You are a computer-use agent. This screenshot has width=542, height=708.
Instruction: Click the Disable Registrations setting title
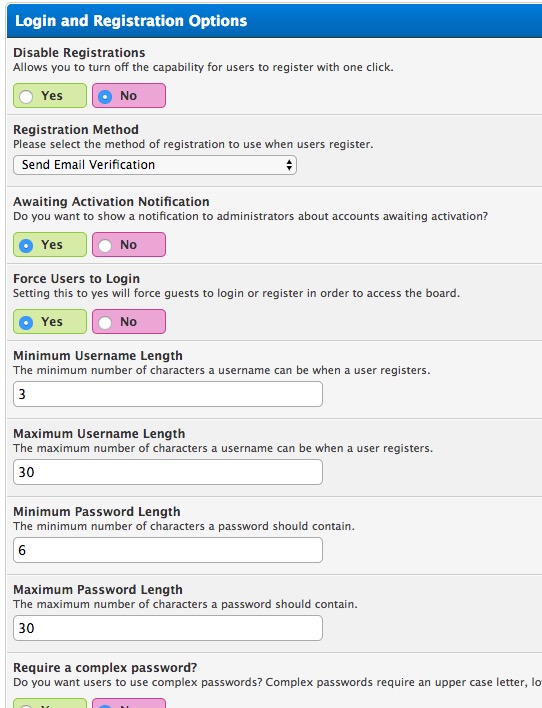(x=79, y=52)
